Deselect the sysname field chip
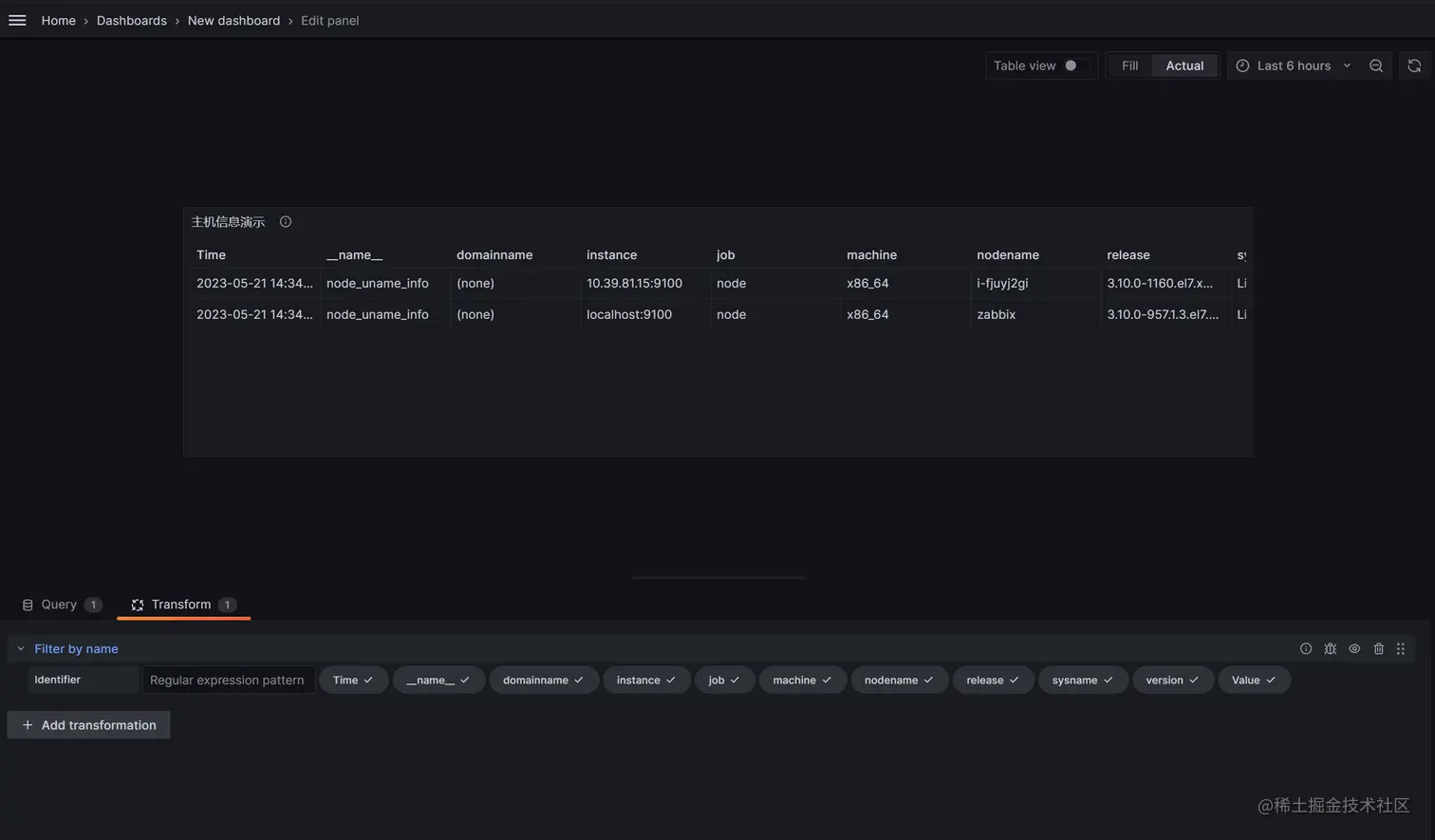1435x840 pixels. (1083, 681)
